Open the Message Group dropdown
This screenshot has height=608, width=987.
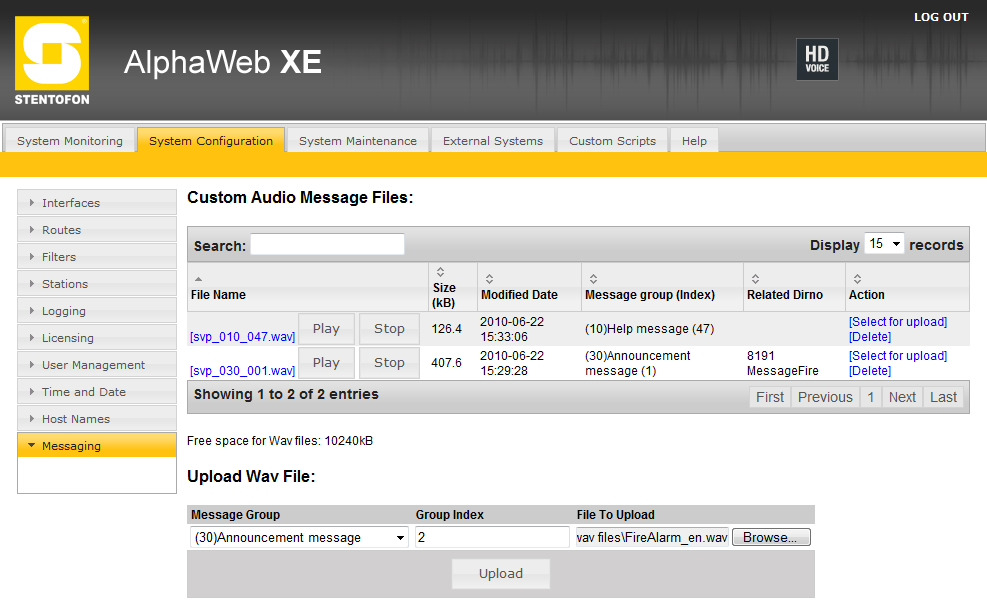click(x=299, y=538)
